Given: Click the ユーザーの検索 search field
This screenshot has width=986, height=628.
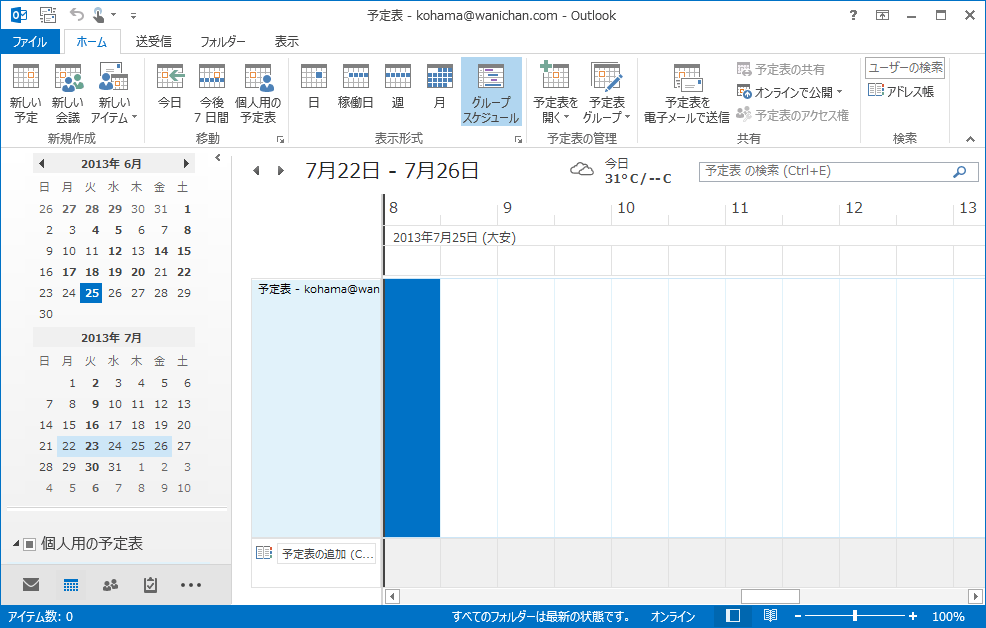Looking at the screenshot, I should coord(905,68).
